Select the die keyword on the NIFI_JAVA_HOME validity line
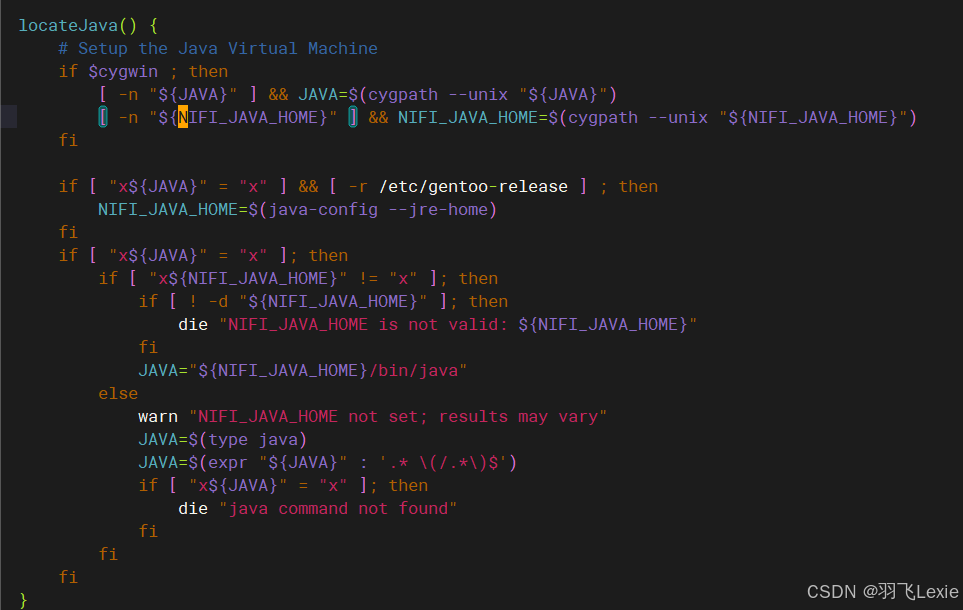Image resolution: width=963 pixels, height=610 pixels. 192,324
